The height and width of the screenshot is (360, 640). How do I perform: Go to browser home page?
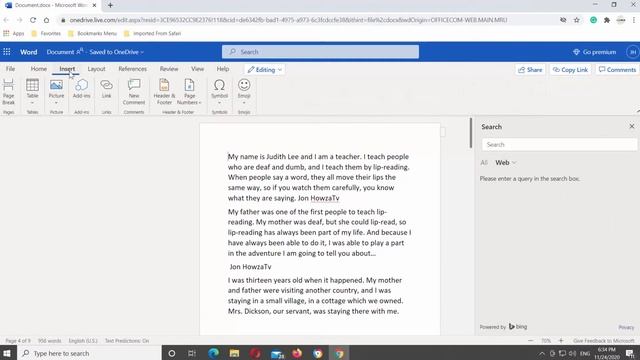47,20
